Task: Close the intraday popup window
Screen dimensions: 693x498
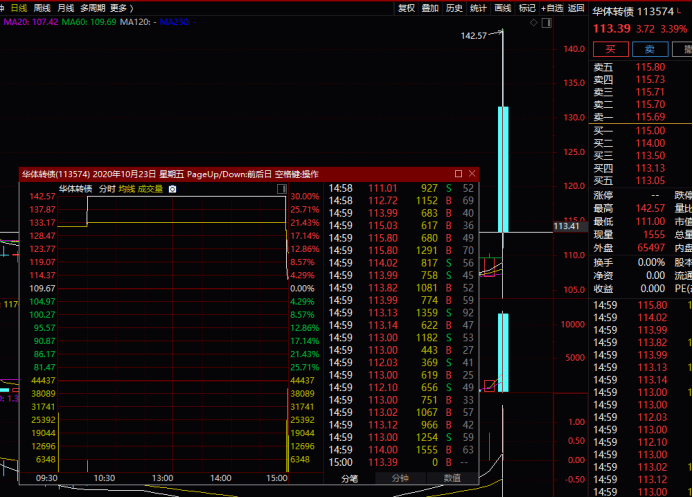Action: (x=472, y=174)
